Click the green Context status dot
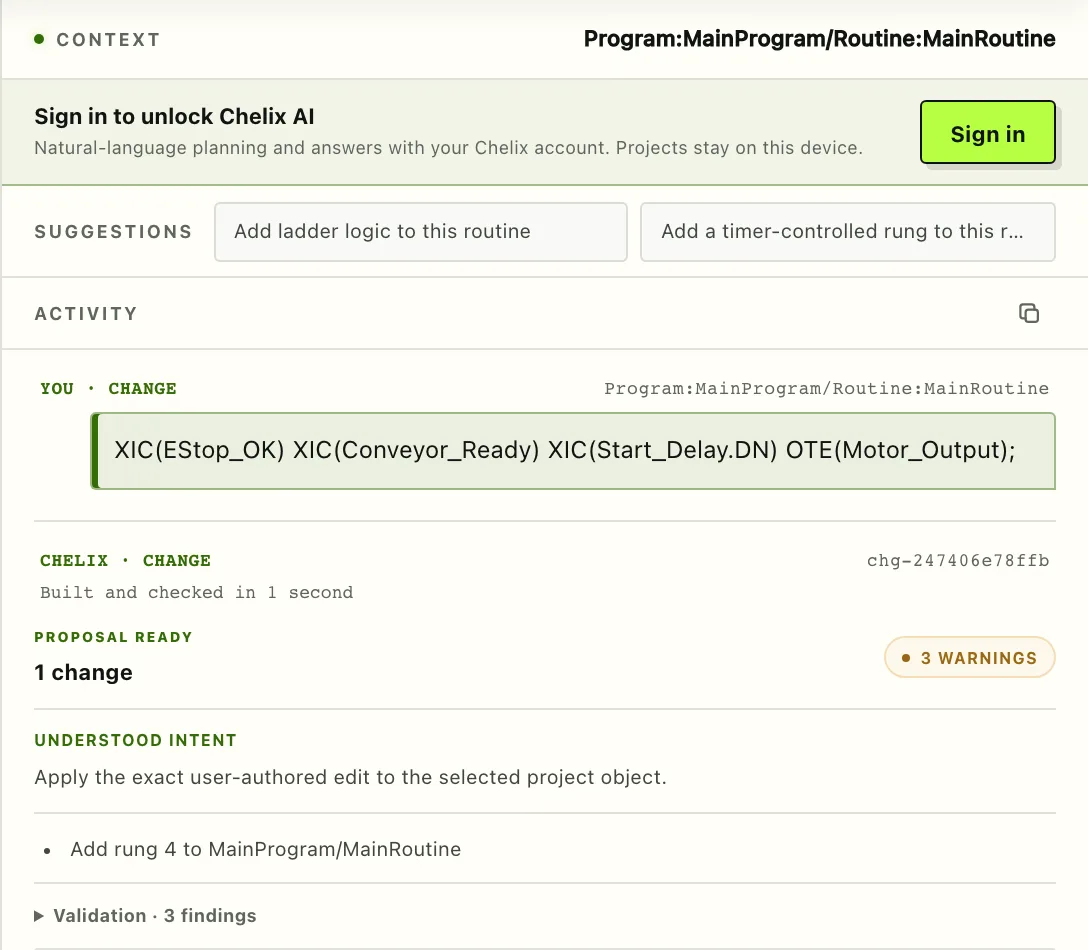Image resolution: width=1088 pixels, height=950 pixels. [40, 39]
